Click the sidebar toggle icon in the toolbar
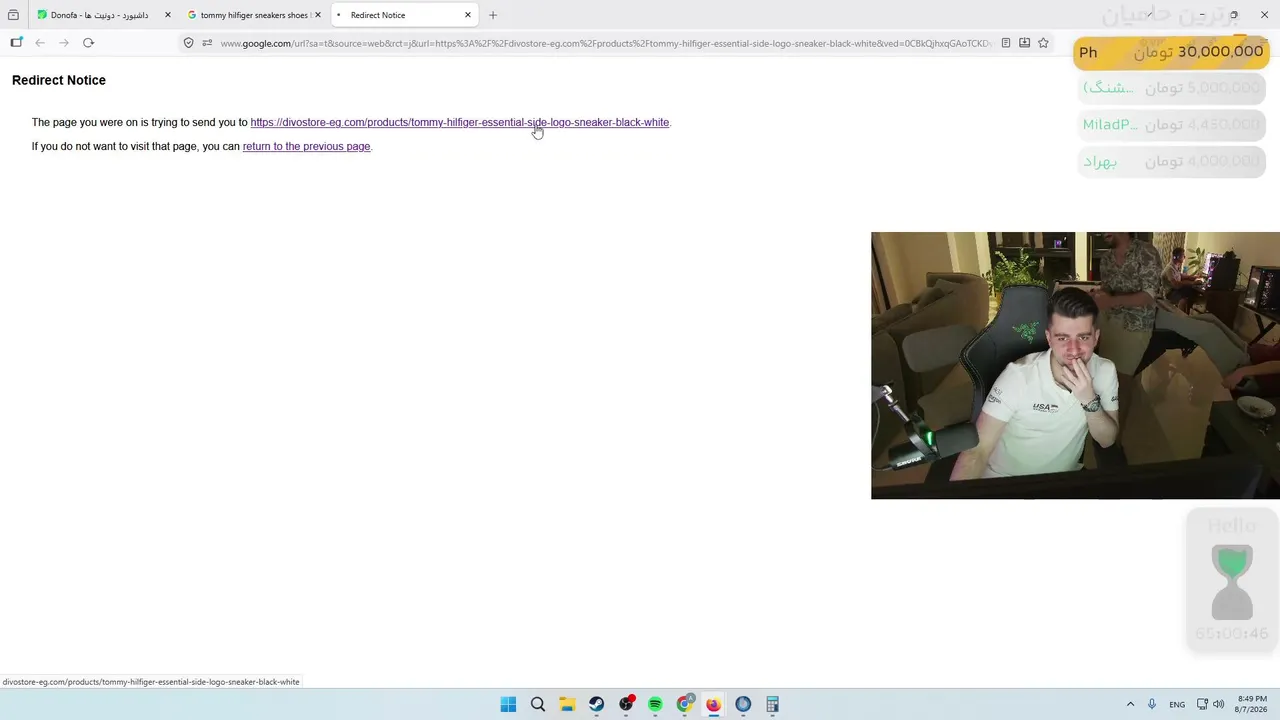This screenshot has height=720, width=1280. pos(16,43)
